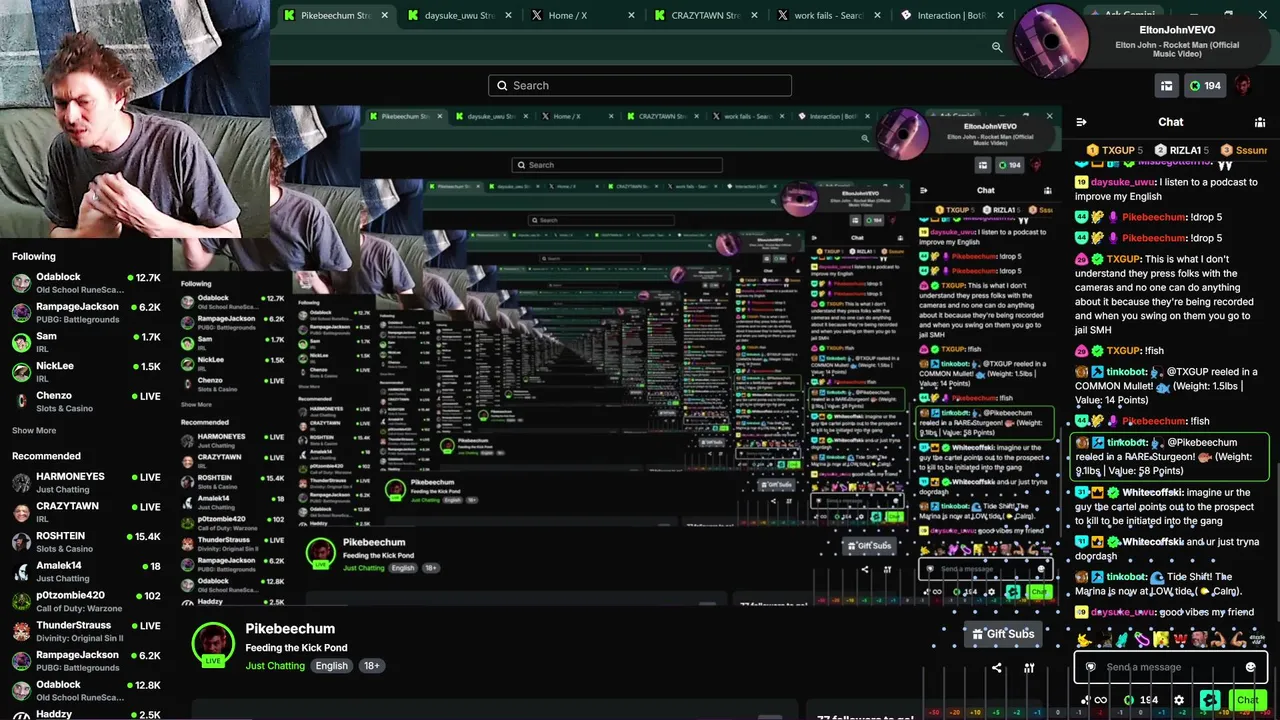The image size is (1280, 720).
Task: Close the Pikebeechum browser tab
Action: [x=385, y=15]
